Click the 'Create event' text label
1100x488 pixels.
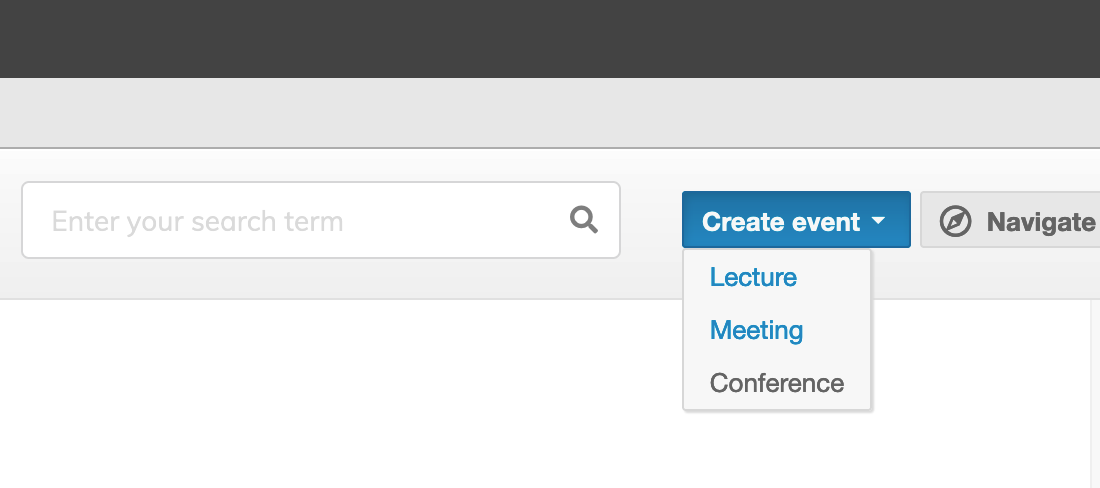coord(781,222)
